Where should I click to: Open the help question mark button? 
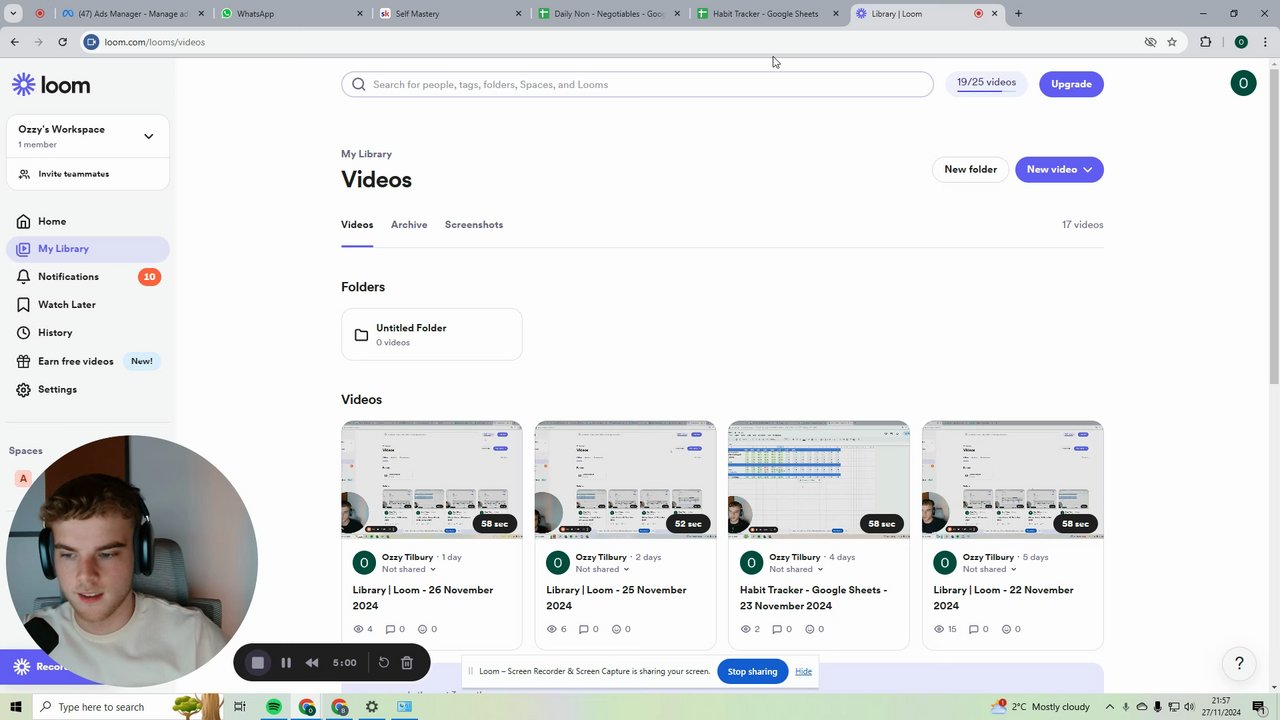pos(1239,663)
